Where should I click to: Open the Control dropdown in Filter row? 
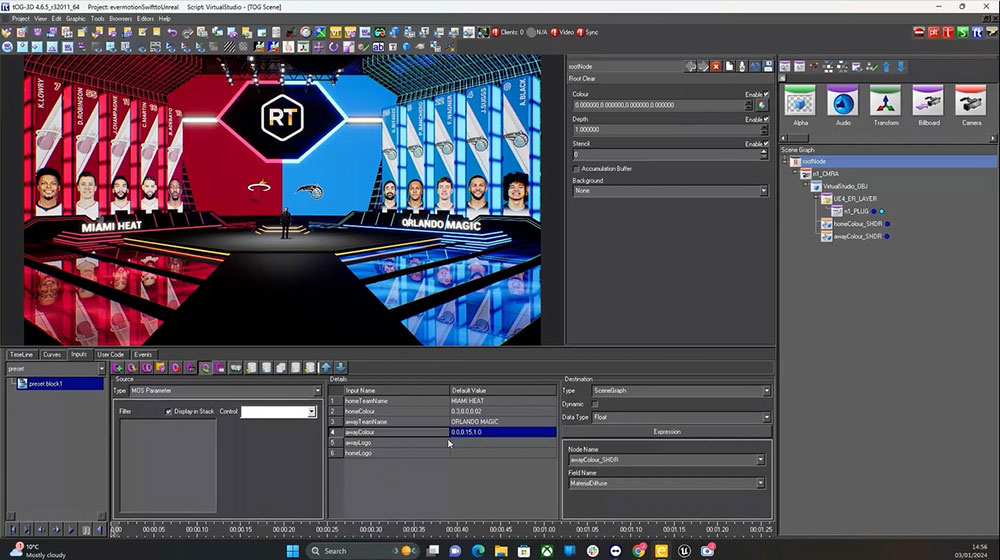pos(278,412)
